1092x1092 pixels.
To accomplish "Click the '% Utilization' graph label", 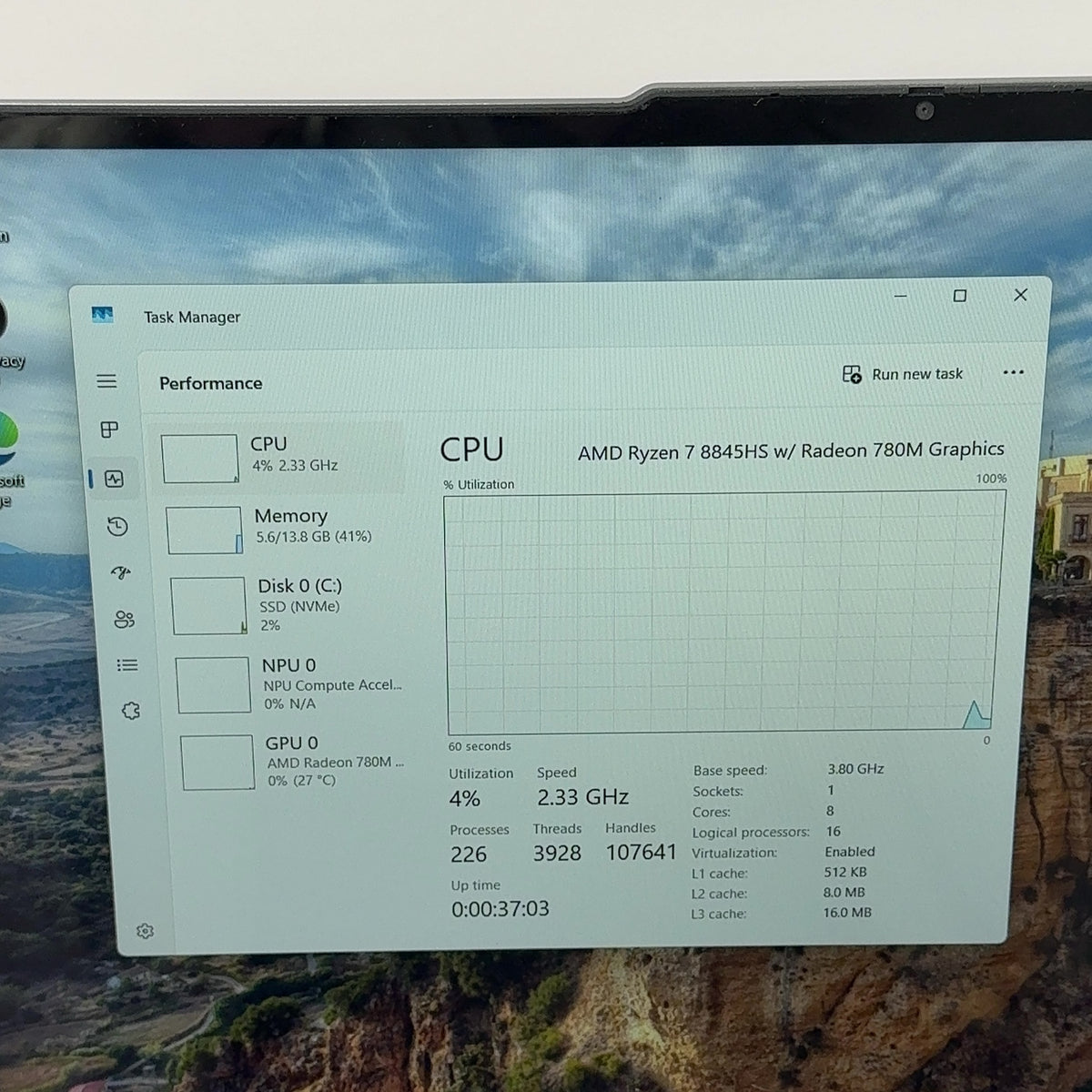I will click(x=479, y=484).
